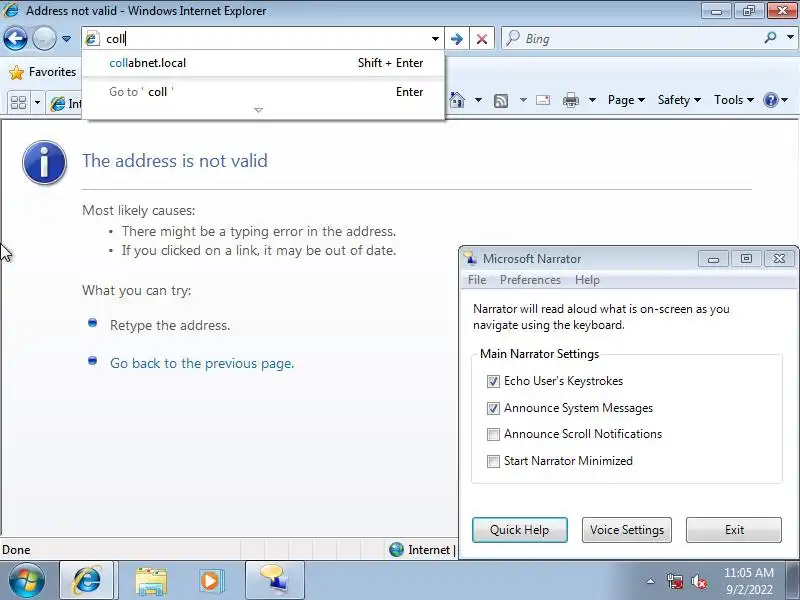
Task: Click the RSS Feeds icon
Action: pos(501,101)
